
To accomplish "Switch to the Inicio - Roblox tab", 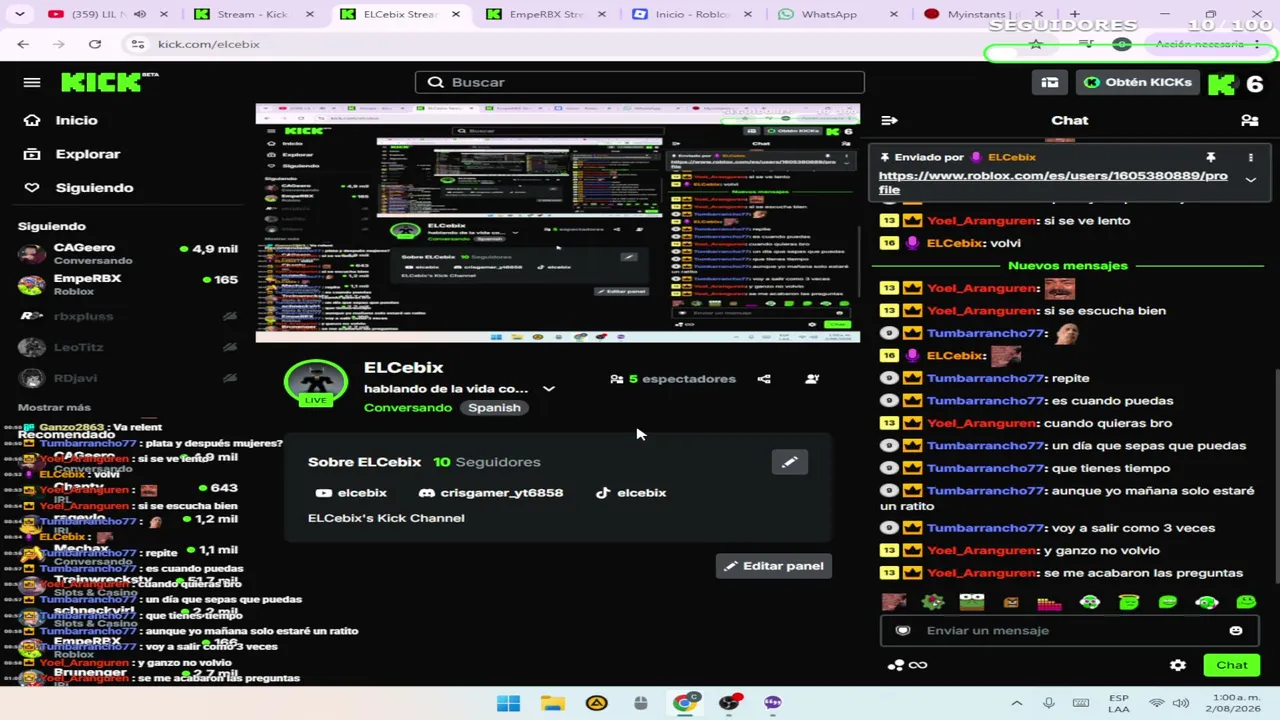I will (693, 14).
